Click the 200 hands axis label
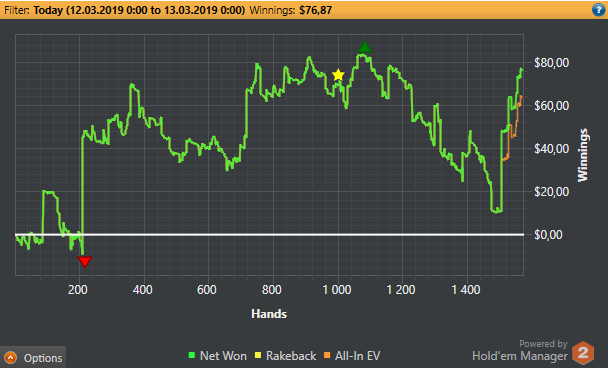608x368 pixels. [x=78, y=290]
